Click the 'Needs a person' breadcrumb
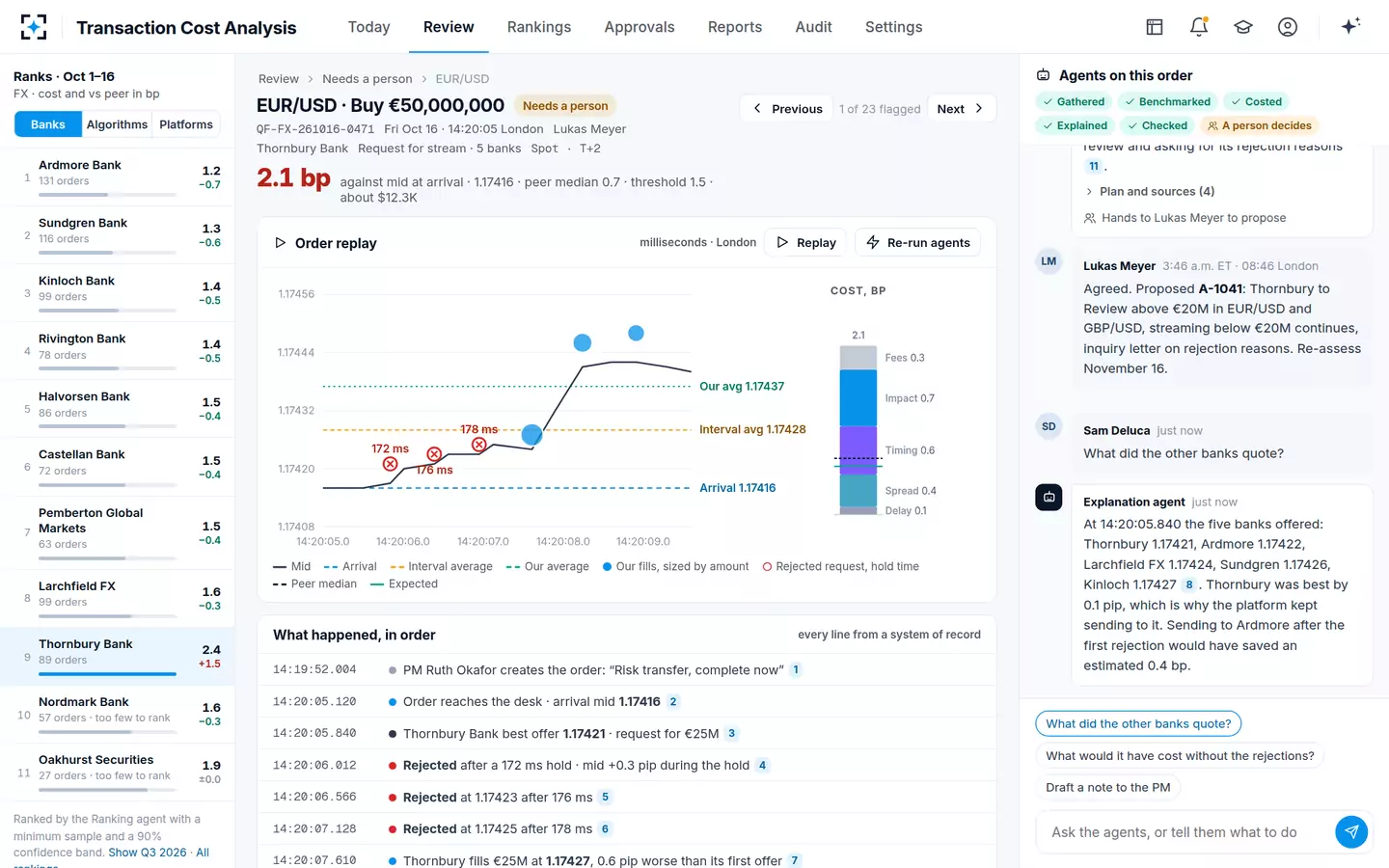The height and width of the screenshot is (868, 1389). coord(368,79)
